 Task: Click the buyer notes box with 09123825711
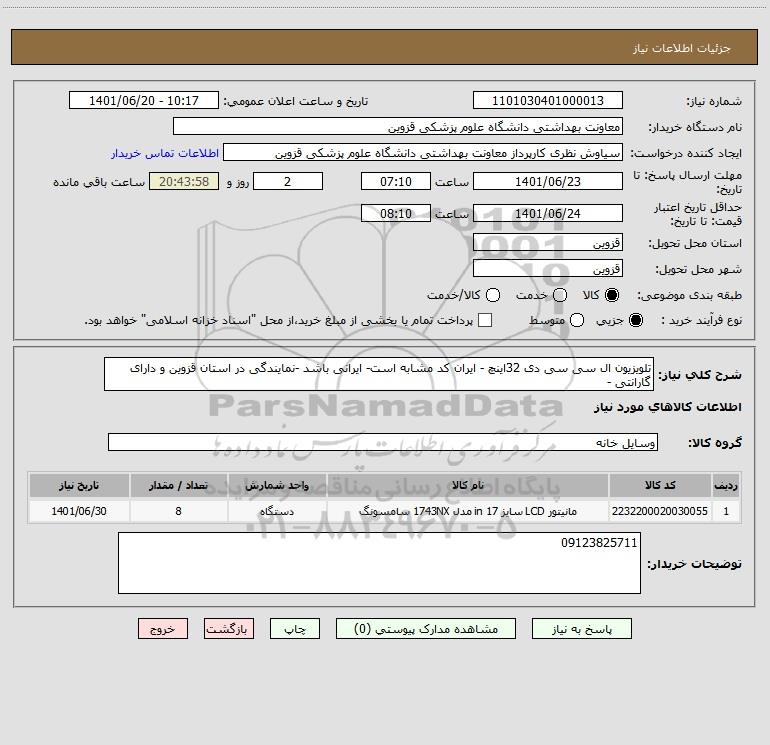point(379,563)
